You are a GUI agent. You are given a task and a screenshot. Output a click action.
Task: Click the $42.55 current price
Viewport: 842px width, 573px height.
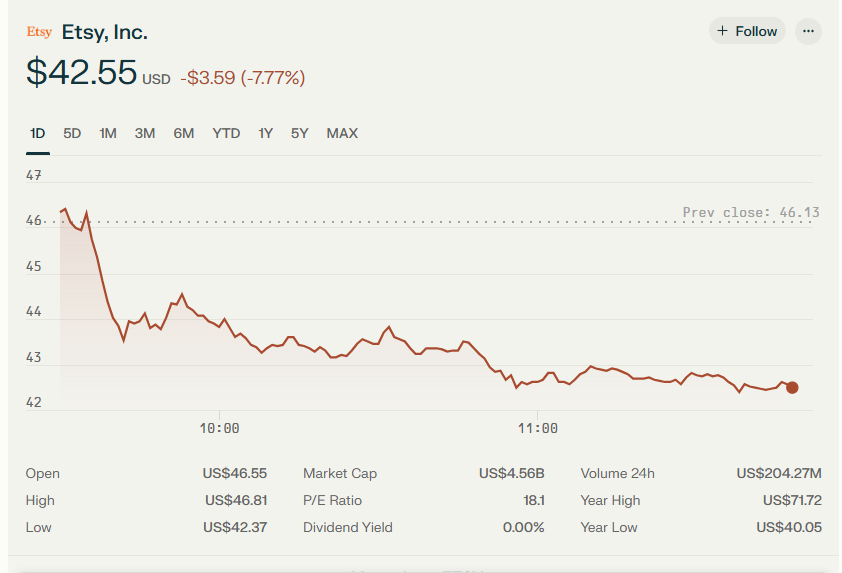(82, 72)
